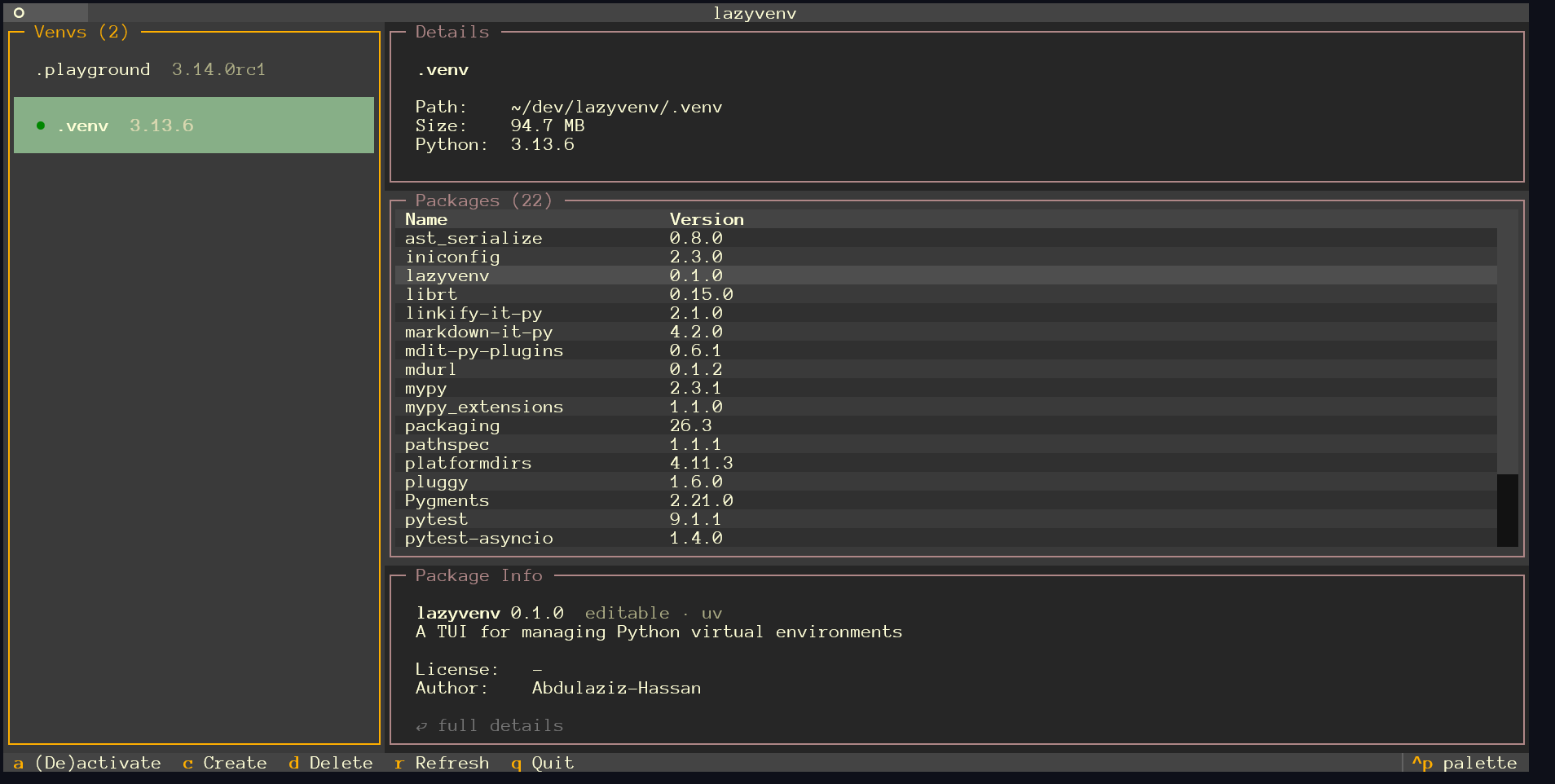This screenshot has width=1555, height=784.
Task: Select the mypy_extensions package row
Action: click(946, 407)
